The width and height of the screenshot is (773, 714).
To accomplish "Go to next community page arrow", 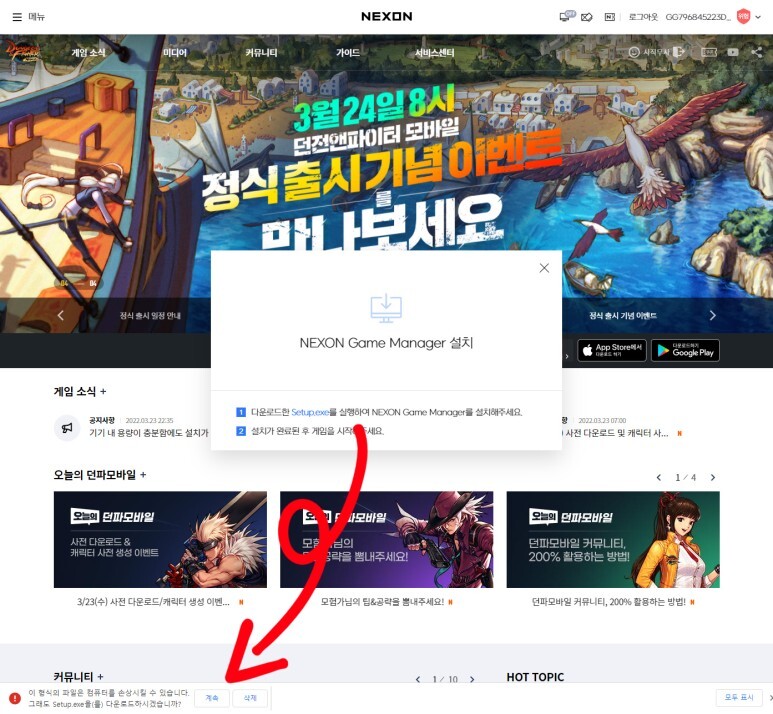I will coord(472,679).
